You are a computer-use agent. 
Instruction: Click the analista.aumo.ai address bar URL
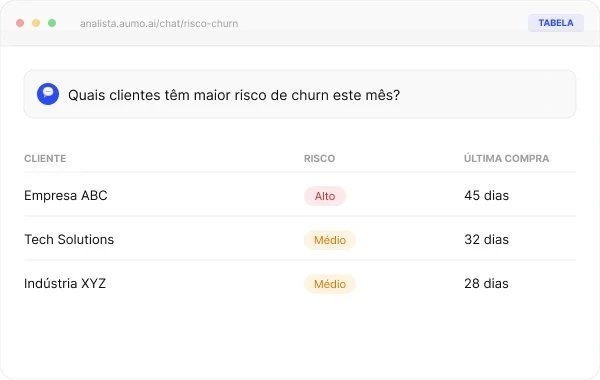click(x=159, y=23)
